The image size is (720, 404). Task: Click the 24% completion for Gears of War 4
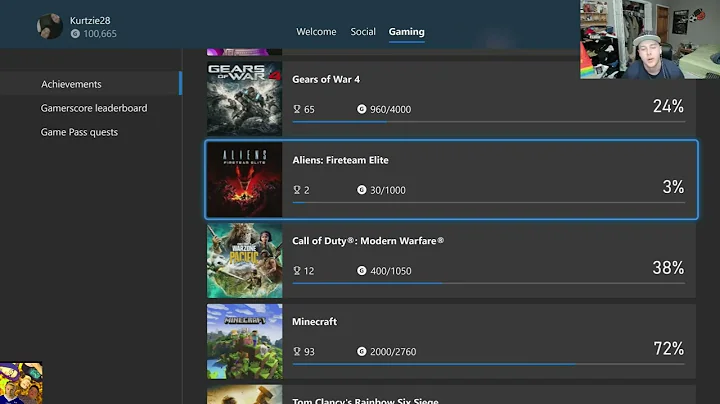pyautogui.click(x=668, y=107)
